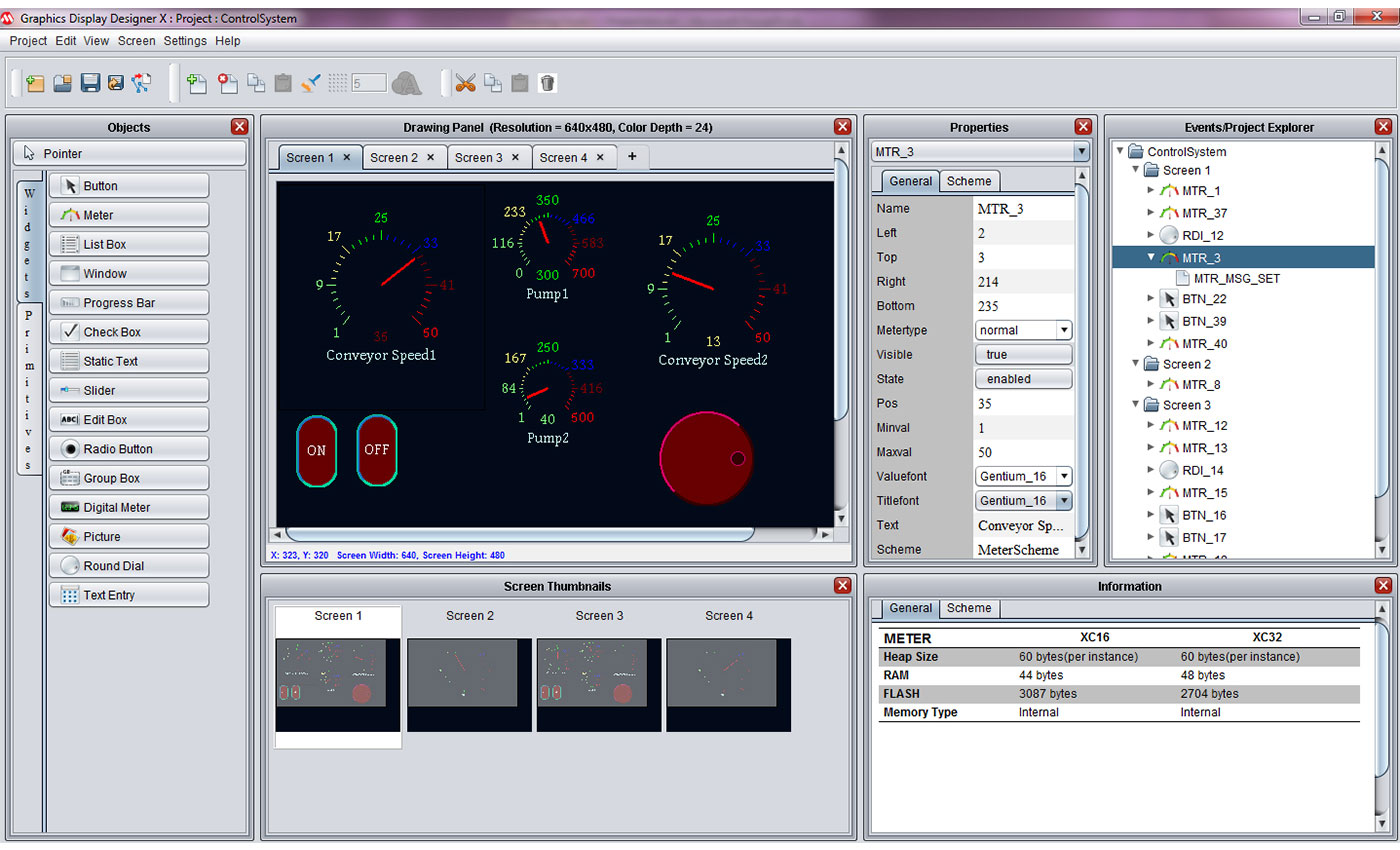This screenshot has width=1400, height=850.
Task: Open the Settings menu
Action: tap(185, 41)
